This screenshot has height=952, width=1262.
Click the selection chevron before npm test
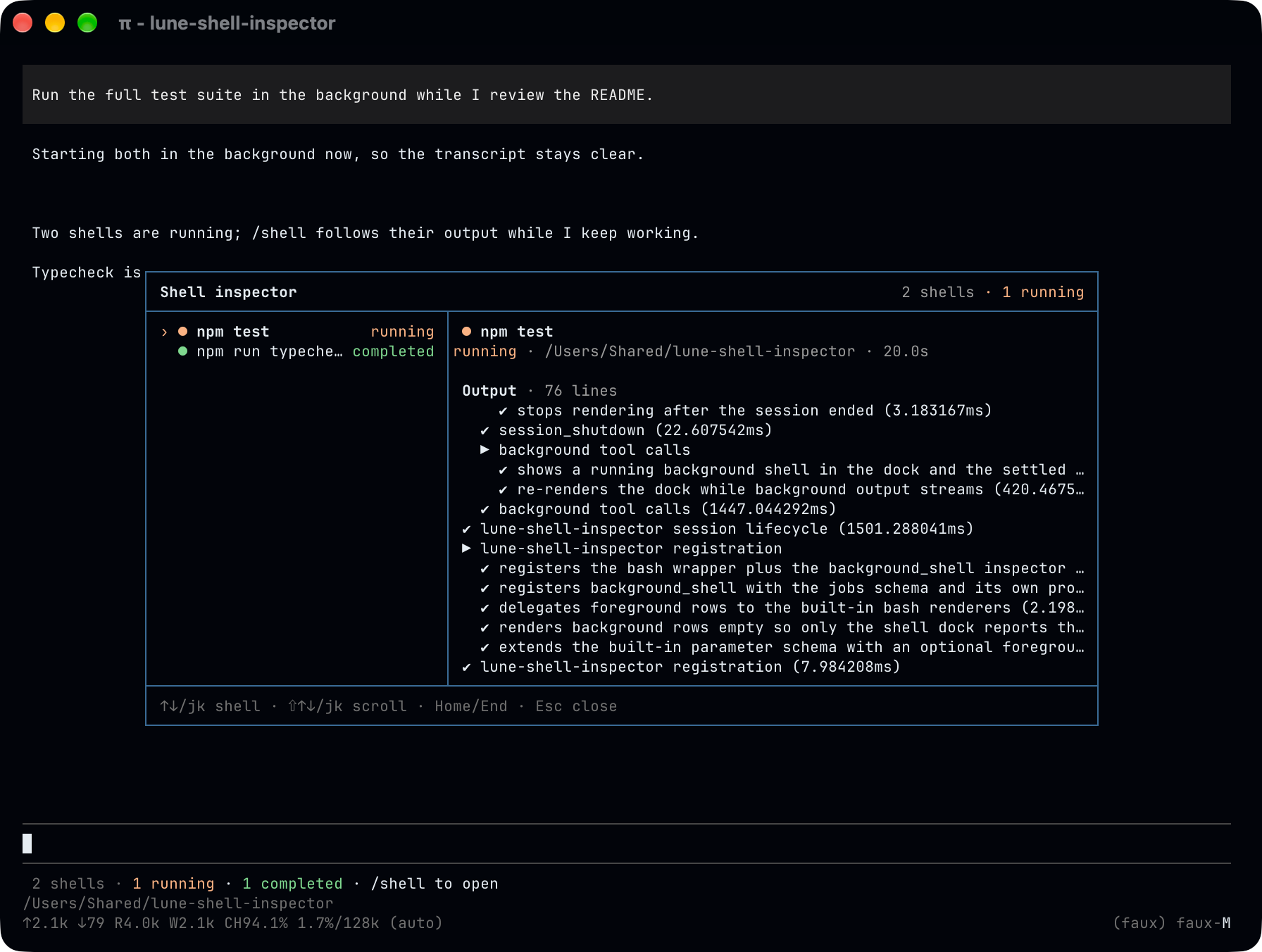tap(165, 332)
